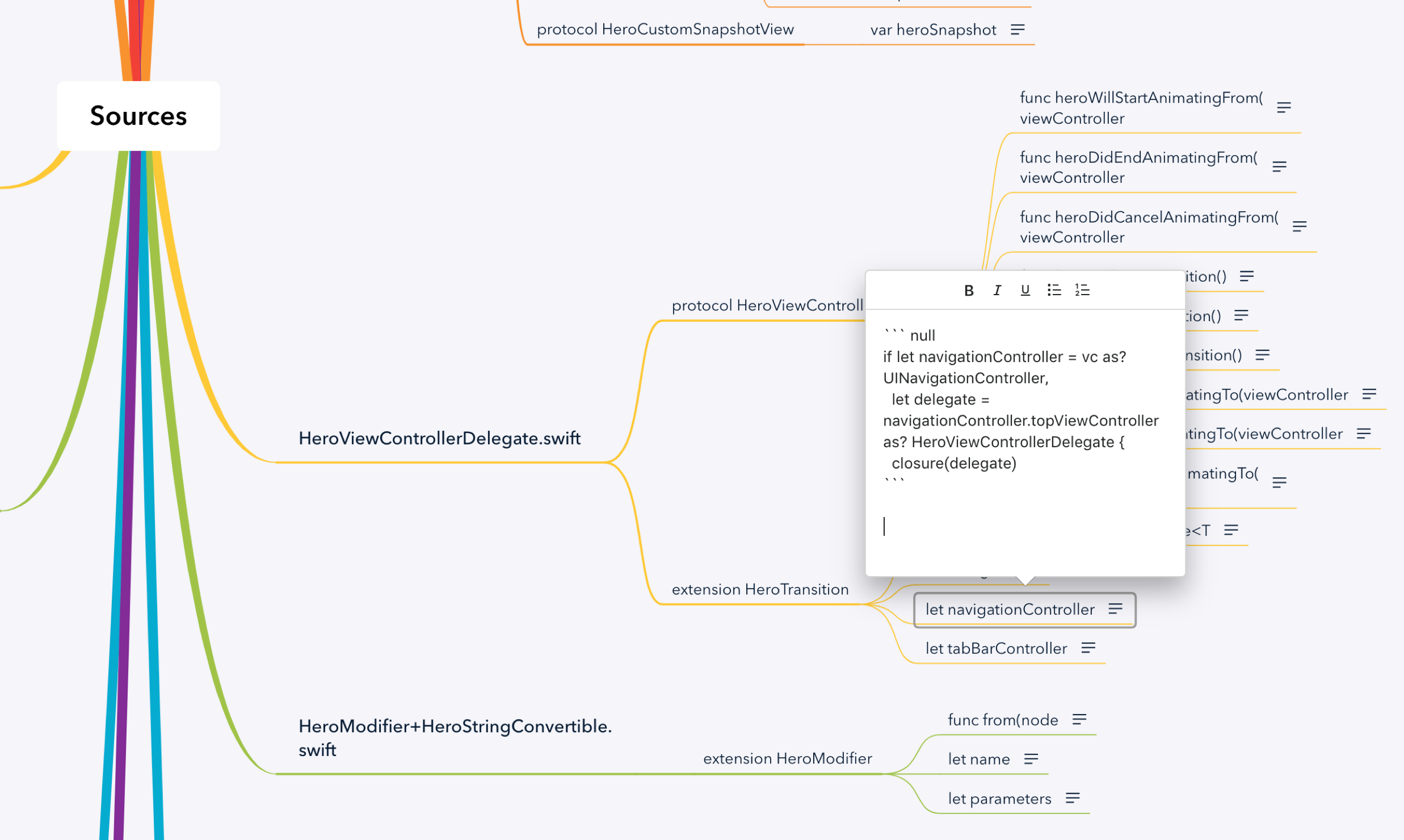Image resolution: width=1404 pixels, height=840 pixels.
Task: Open note icon next to let parameters
Action: tap(1073, 799)
